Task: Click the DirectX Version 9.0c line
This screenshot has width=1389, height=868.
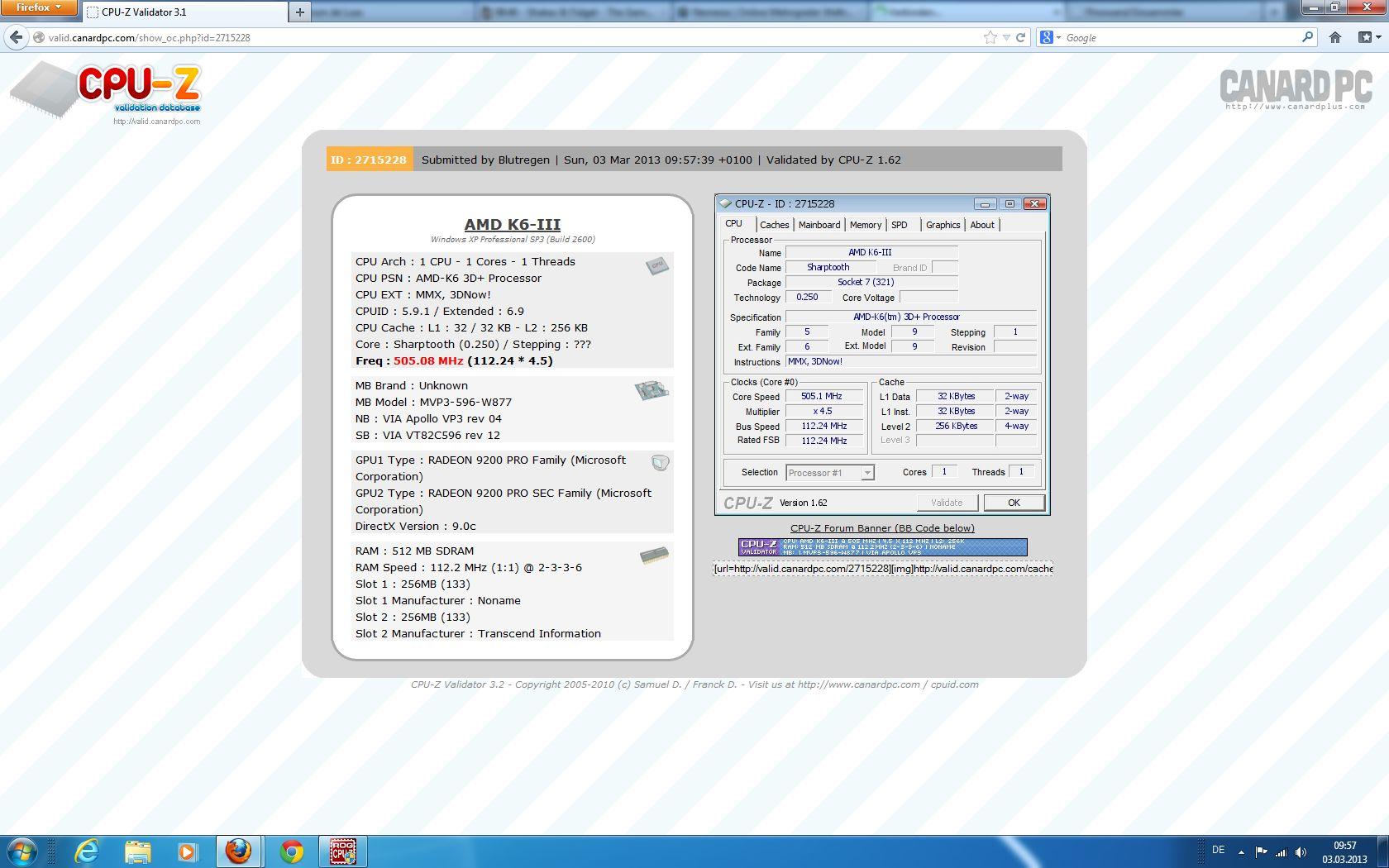Action: tap(416, 527)
